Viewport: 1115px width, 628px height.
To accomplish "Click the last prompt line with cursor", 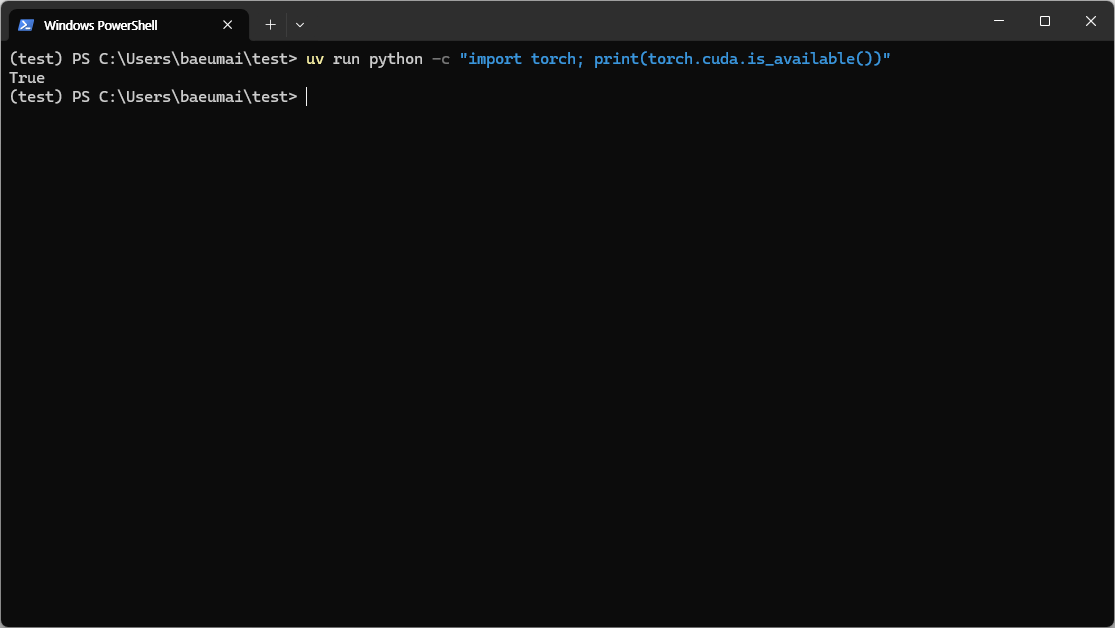I will click(x=159, y=97).
